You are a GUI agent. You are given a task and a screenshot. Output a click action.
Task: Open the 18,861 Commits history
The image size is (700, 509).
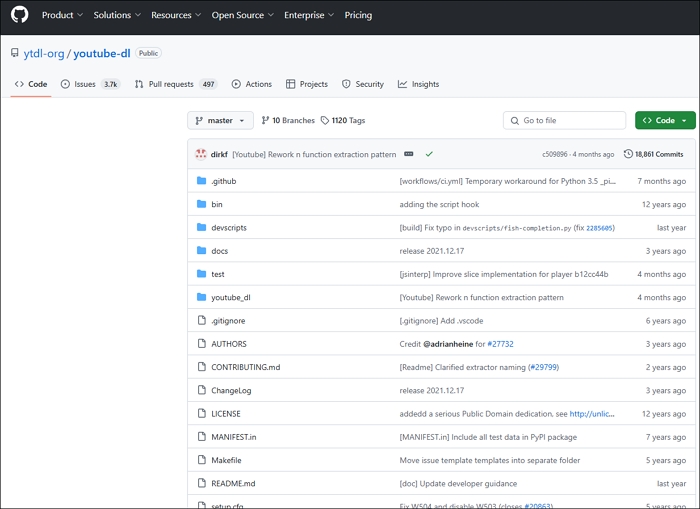coord(653,154)
